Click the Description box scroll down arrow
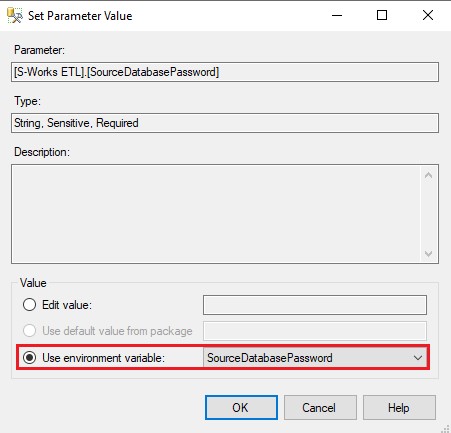The image size is (451, 433). pyautogui.click(x=428, y=254)
